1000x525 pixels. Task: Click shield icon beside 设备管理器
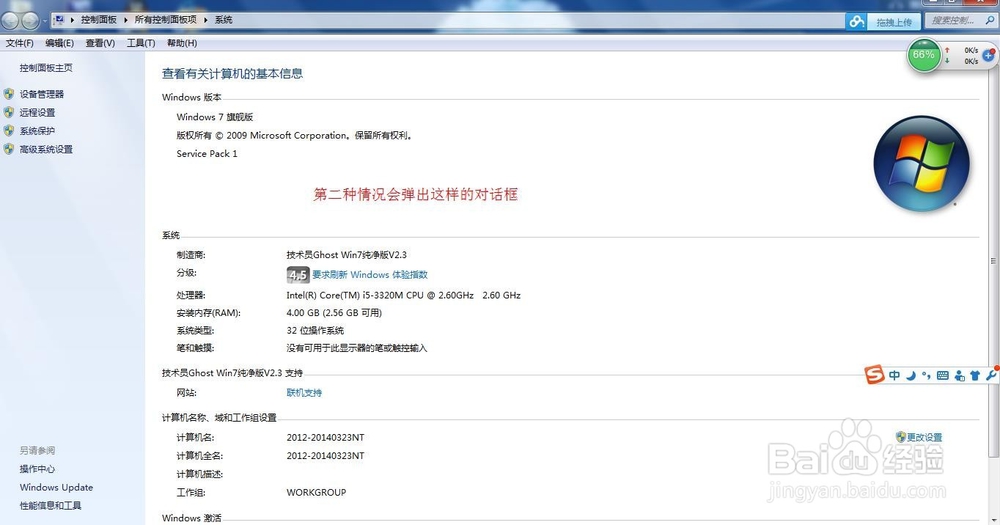[x=8, y=94]
